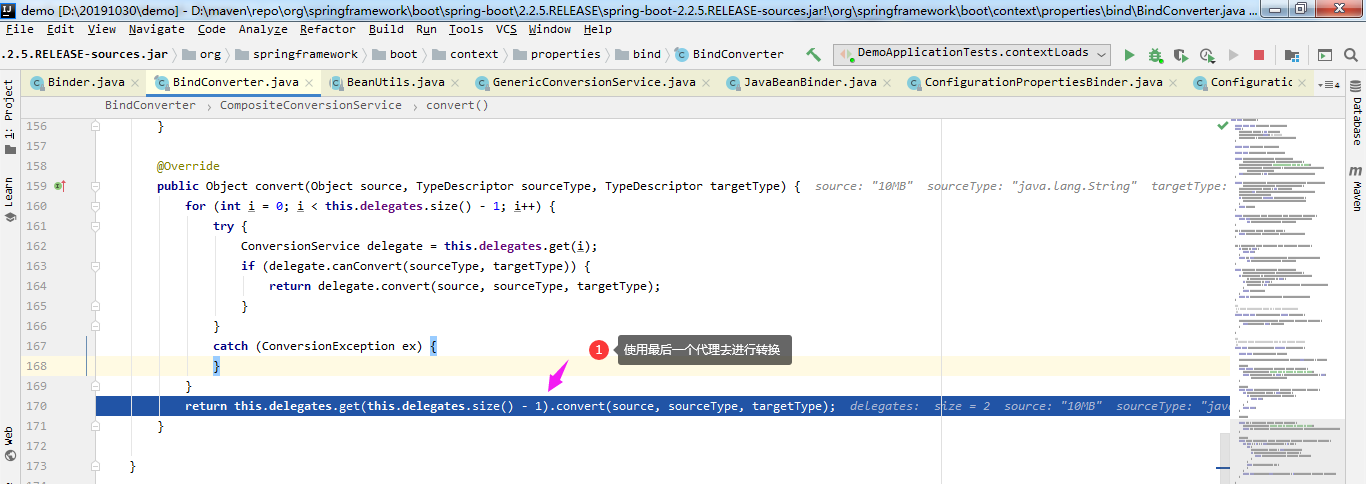Show the hidden editor tabs list

coord(1329,84)
